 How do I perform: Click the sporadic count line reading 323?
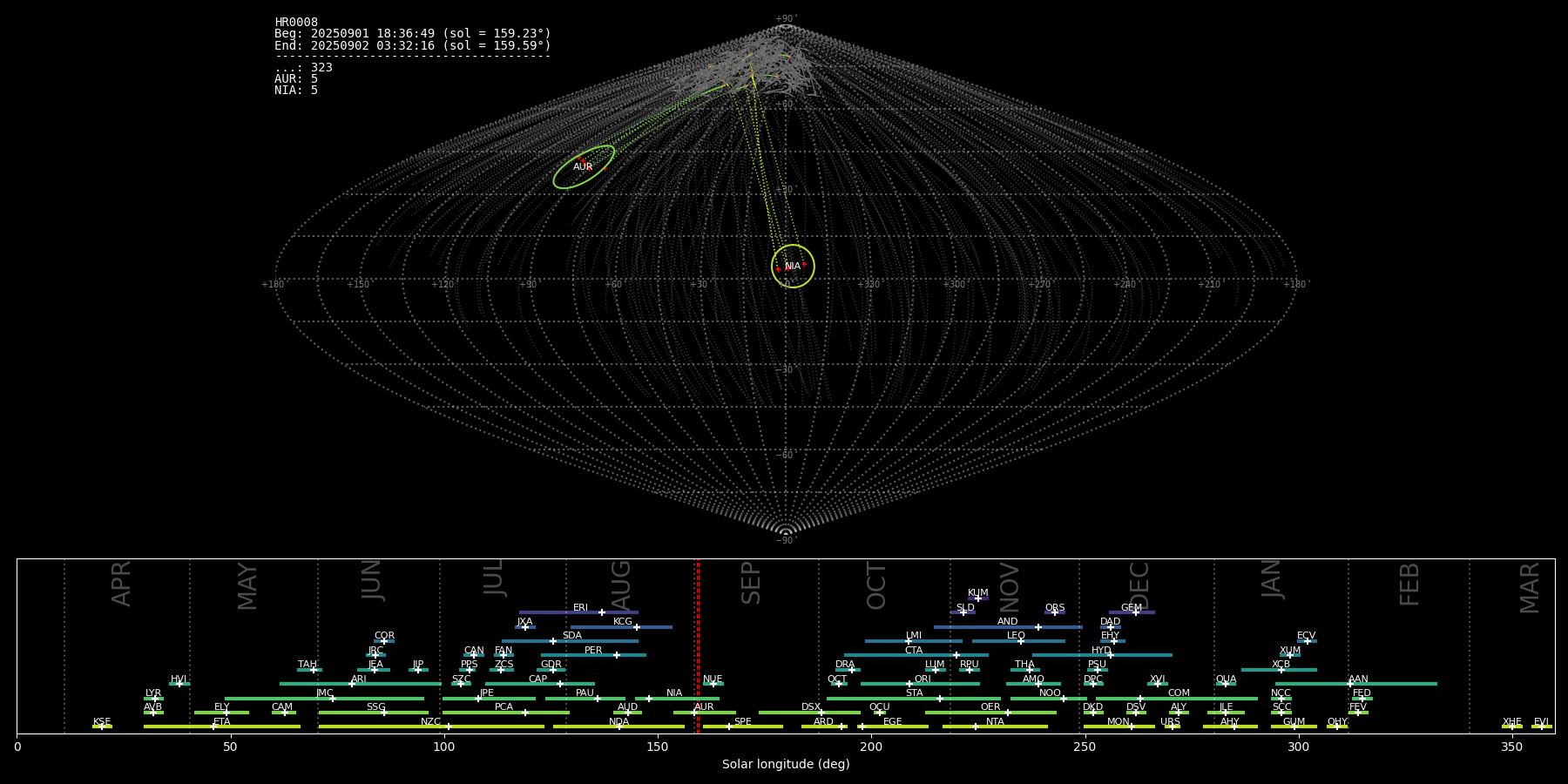point(303,68)
